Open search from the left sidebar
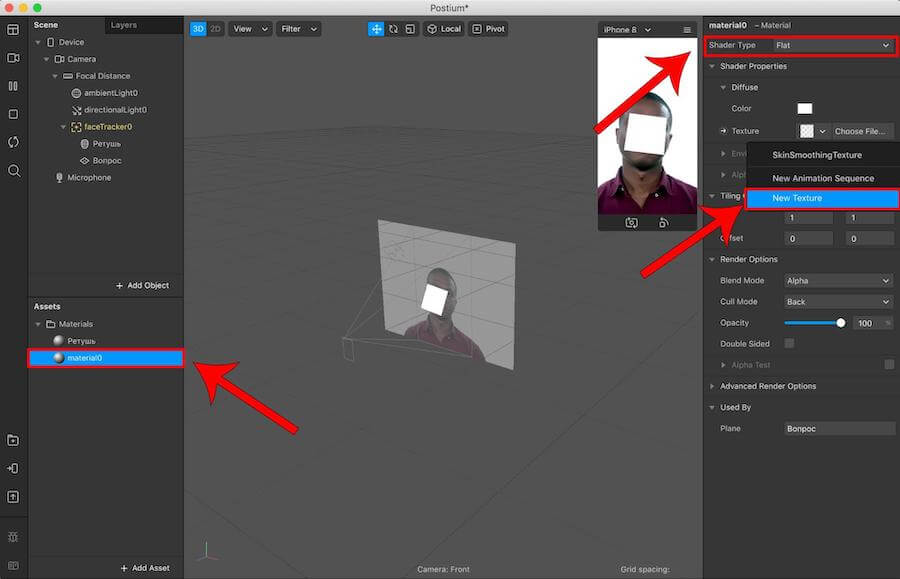Viewport: 900px width, 579px height. [13, 171]
